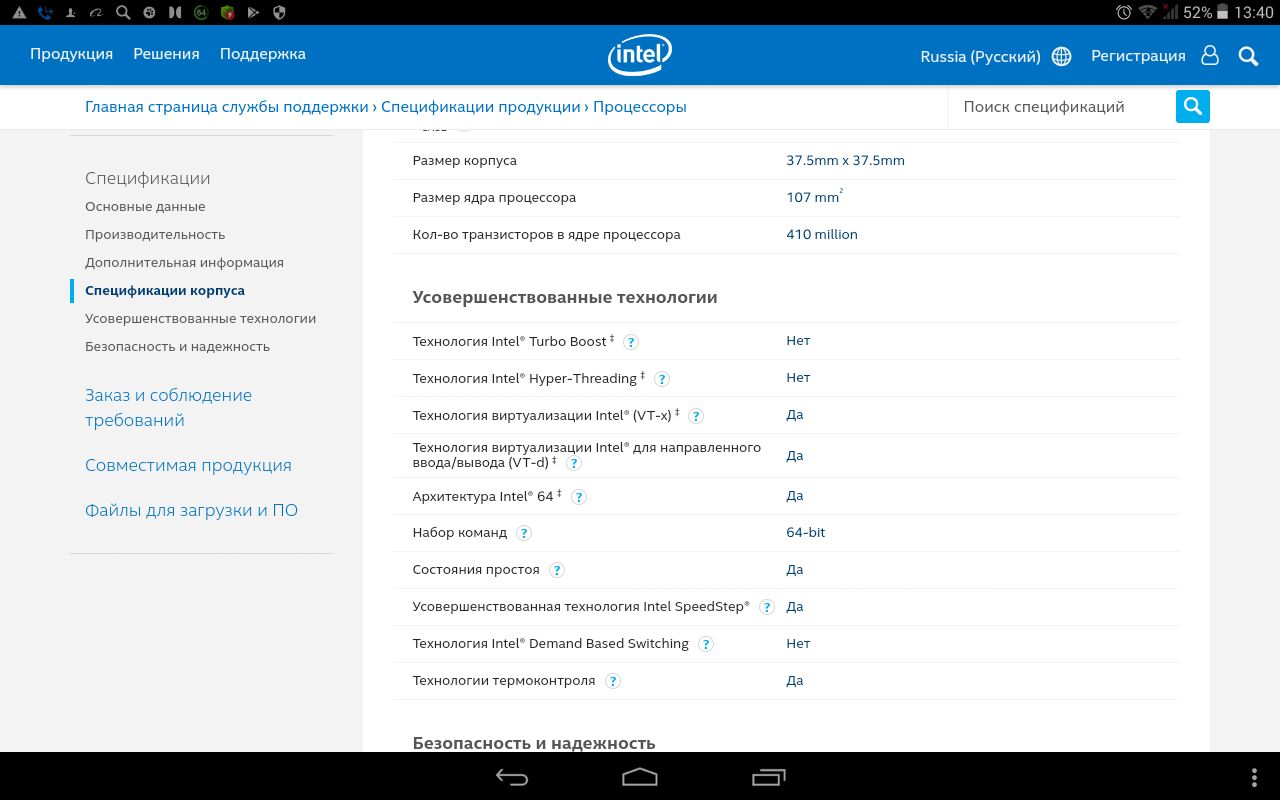Open help icon for Архитектура Intel 64
Image resolution: width=1280 pixels, height=800 pixels.
click(579, 497)
